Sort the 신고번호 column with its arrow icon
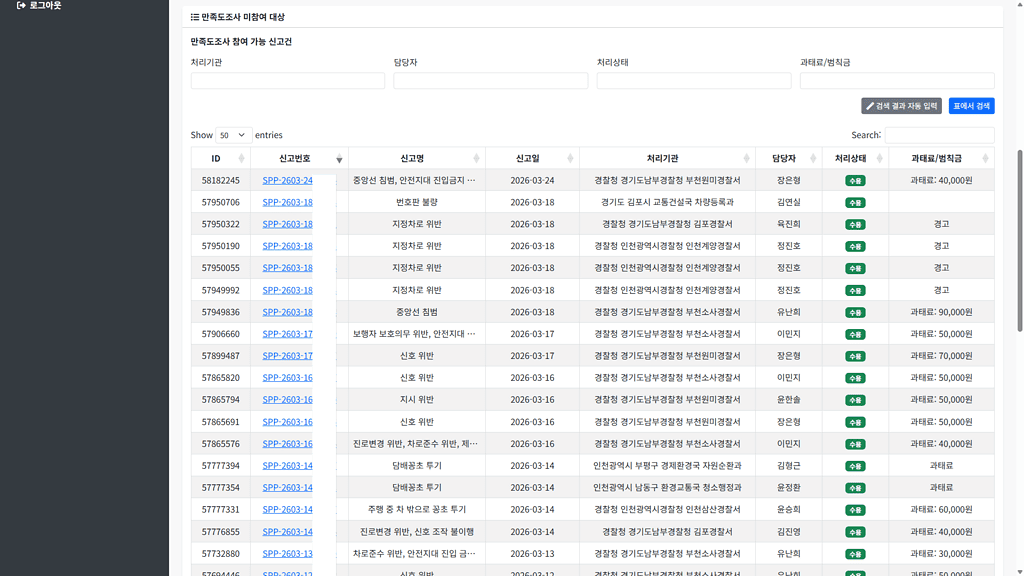1024x576 pixels. [339, 158]
